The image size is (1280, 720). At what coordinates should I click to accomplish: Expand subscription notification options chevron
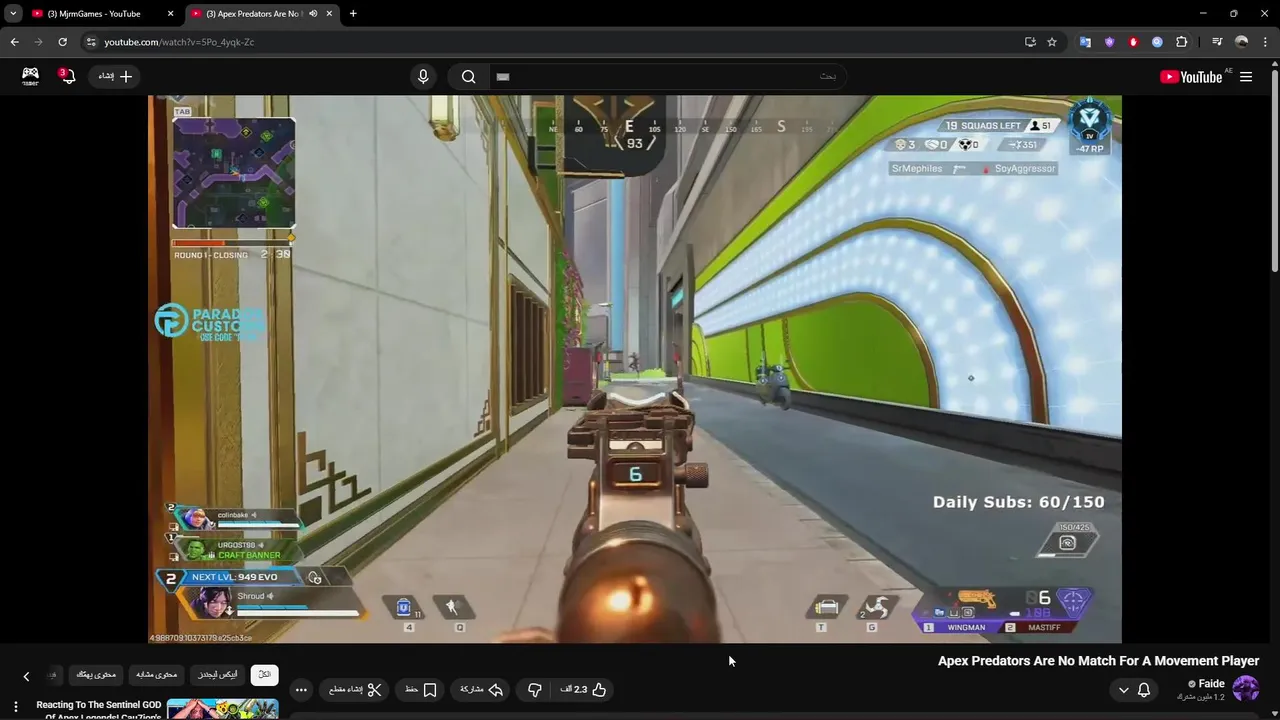click(x=1123, y=690)
